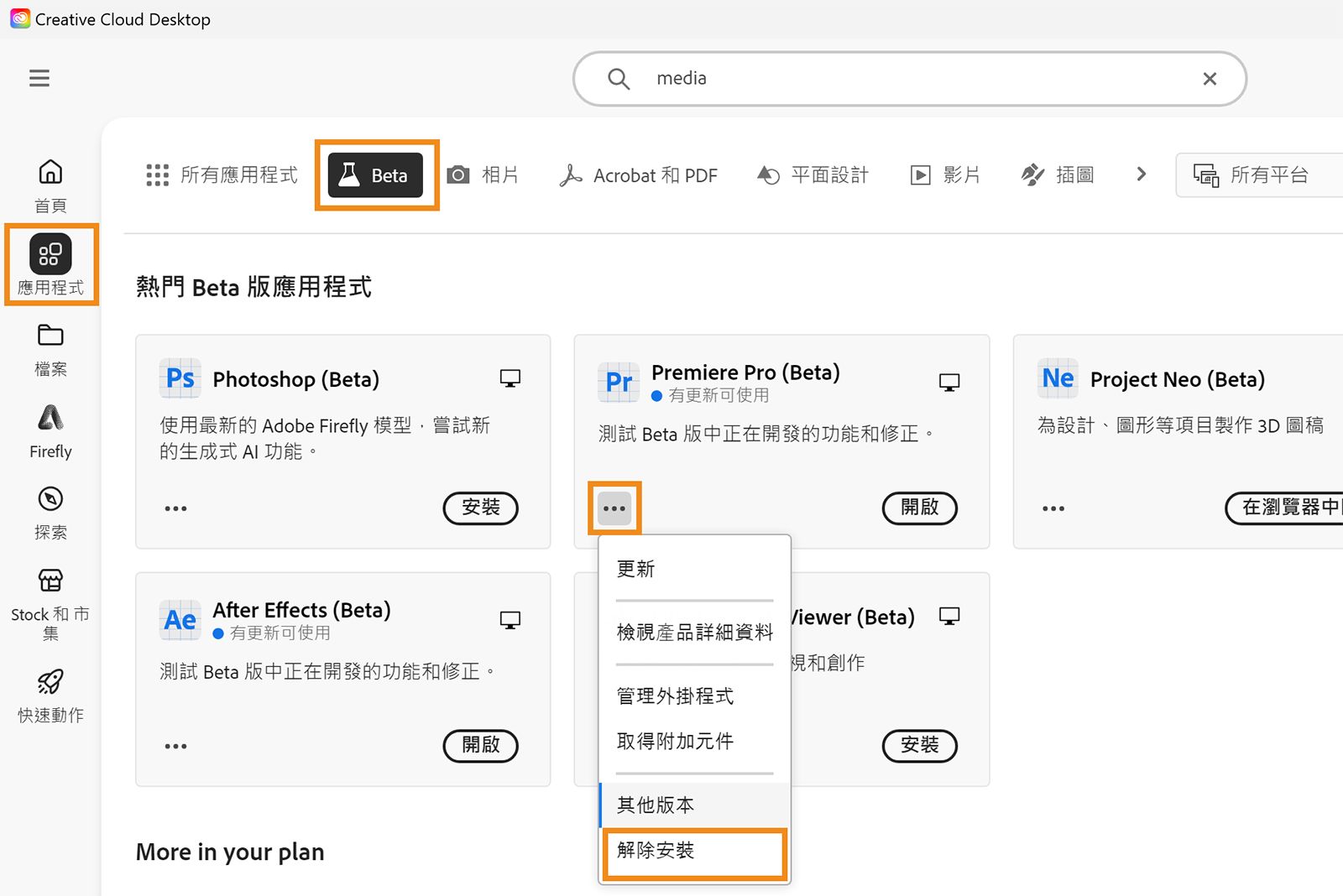Open the hamburger menu icon
This screenshot has width=1343, height=896.
(x=39, y=78)
